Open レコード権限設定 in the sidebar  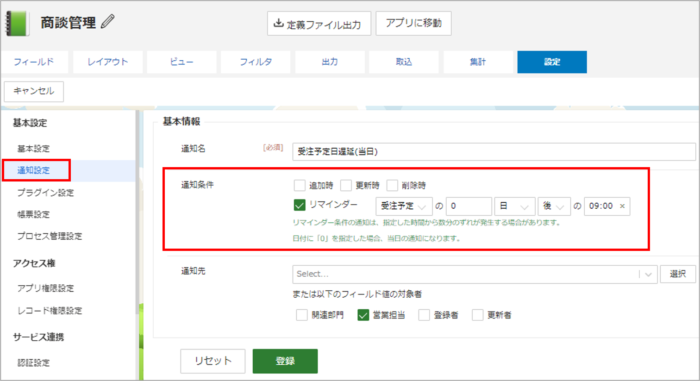click(x=50, y=310)
